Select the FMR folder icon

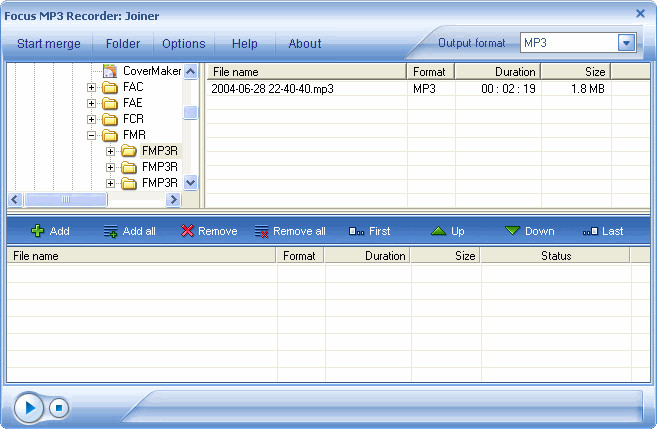110,135
